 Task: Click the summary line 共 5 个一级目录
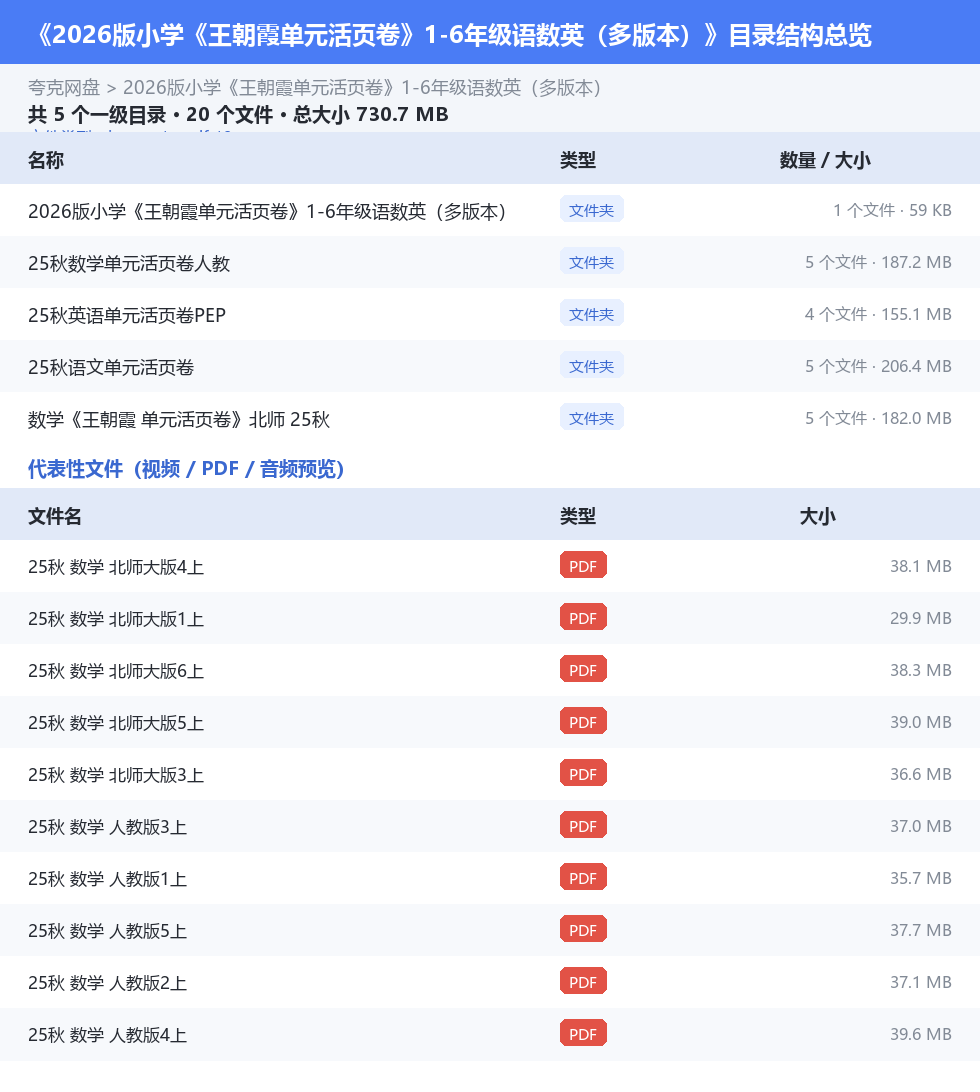[x=238, y=114]
